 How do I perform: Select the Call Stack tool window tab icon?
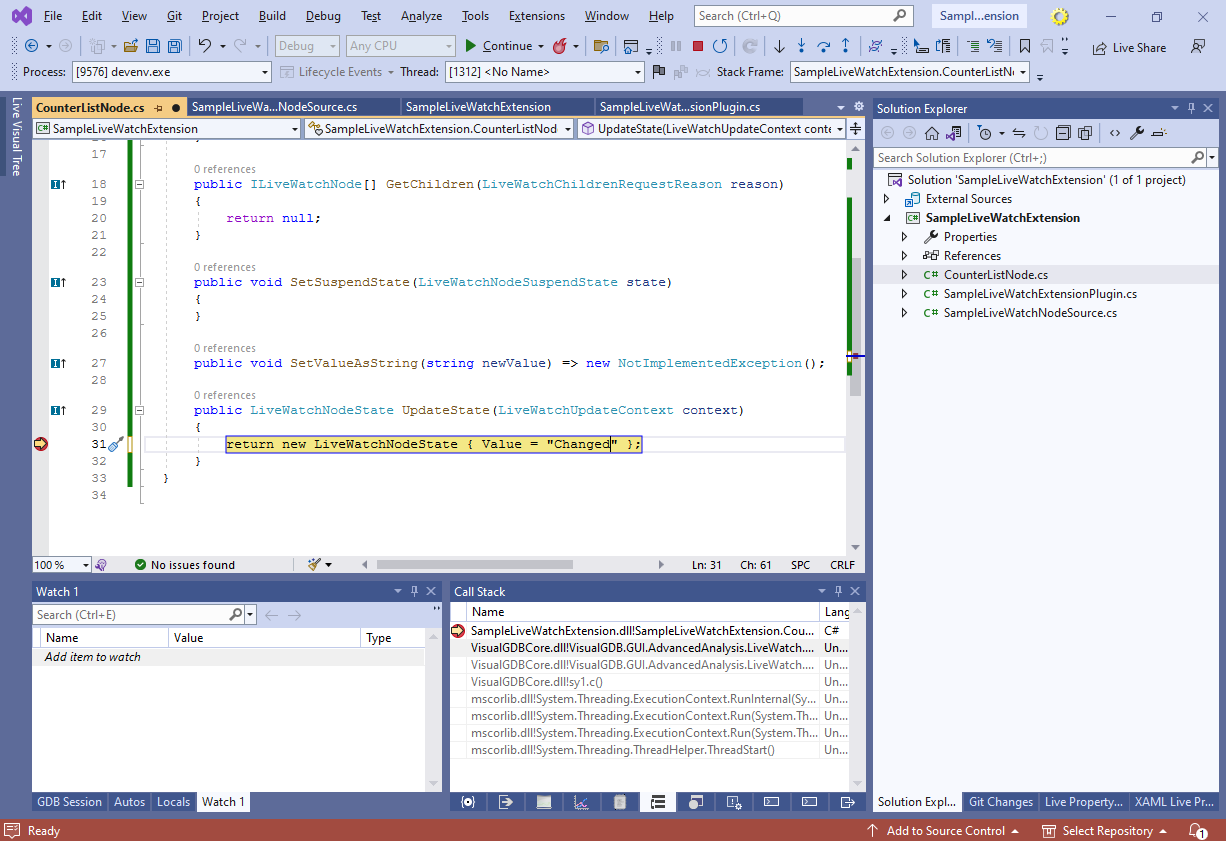click(658, 802)
